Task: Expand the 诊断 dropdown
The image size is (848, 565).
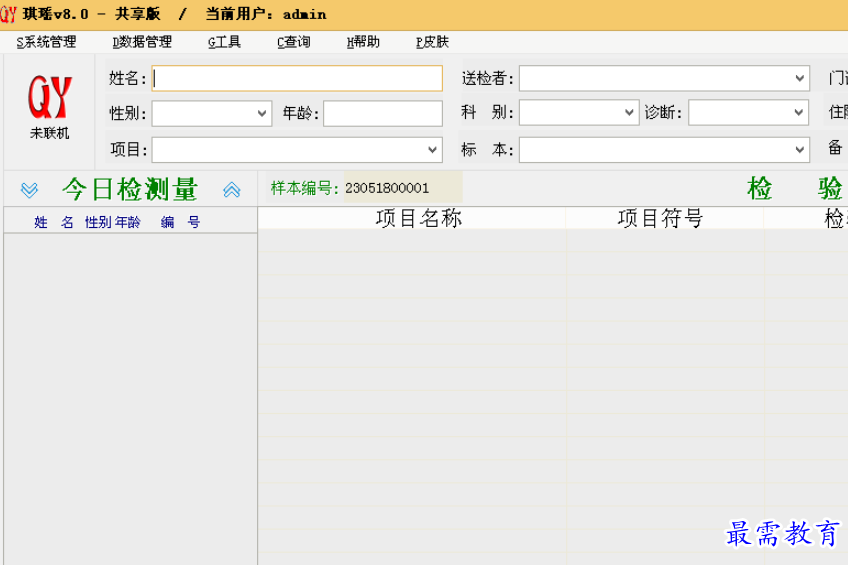Action: pyautogui.click(x=798, y=114)
